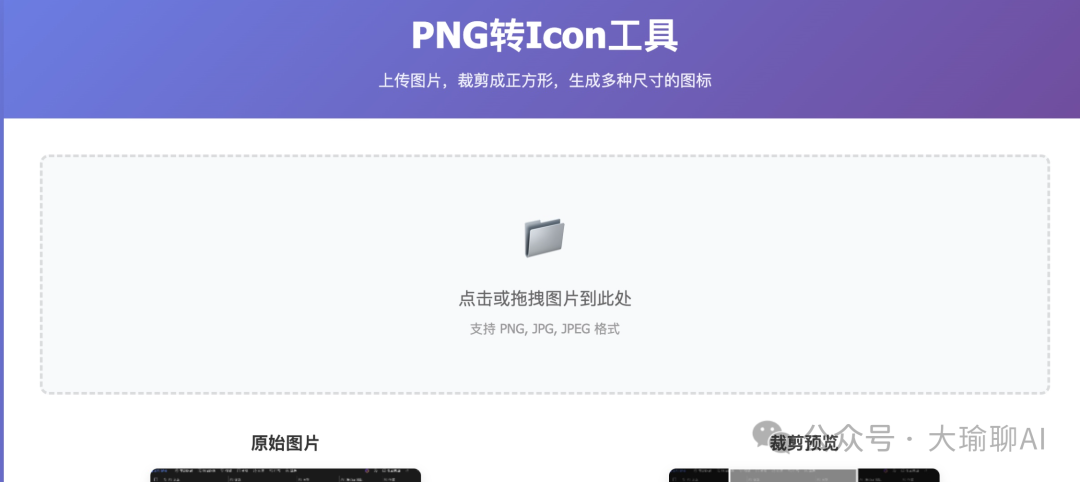The image size is (1080, 482).
Task: Select the 裁剪预览 section heading
Action: click(804, 443)
